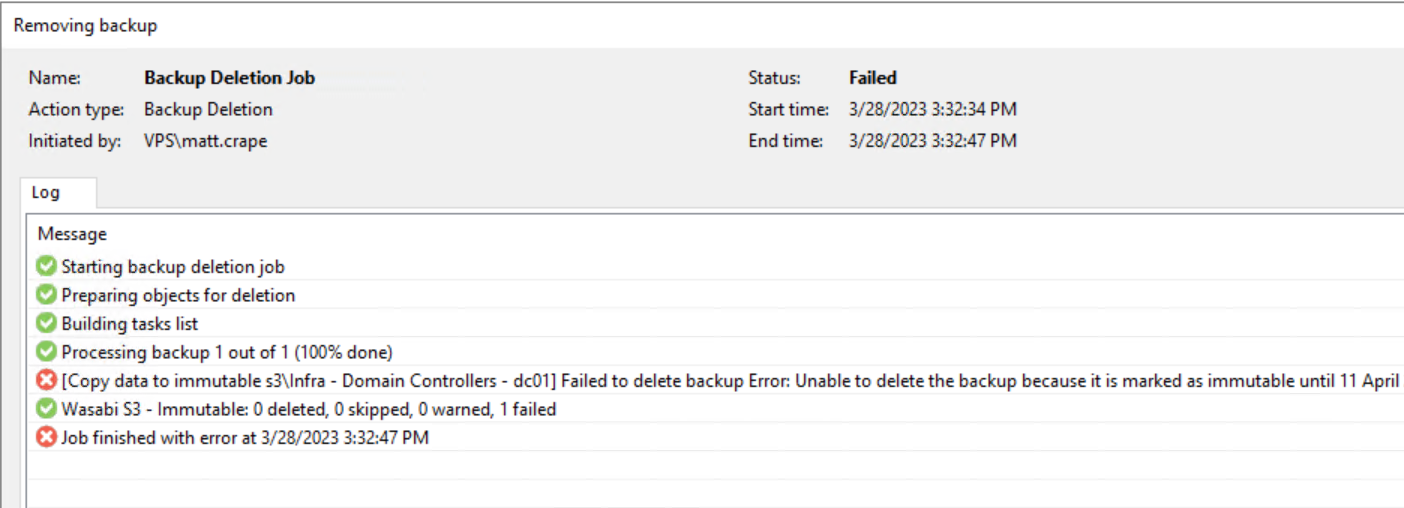Click the green success icon beside Starting backup deletion job
Viewport: 1404px width, 508px height.
point(46,266)
